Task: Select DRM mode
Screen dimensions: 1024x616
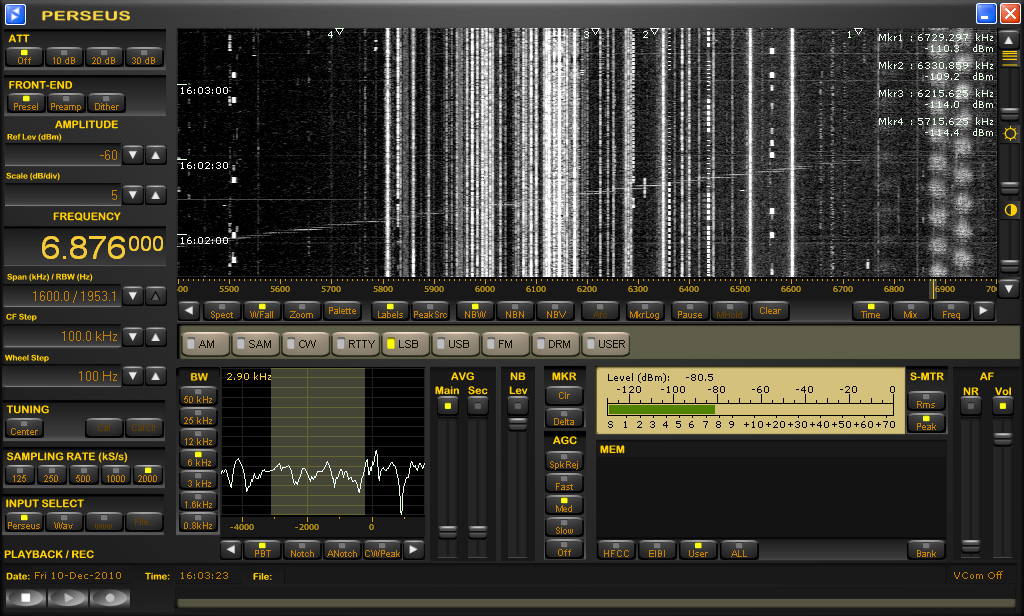Action: click(x=555, y=344)
